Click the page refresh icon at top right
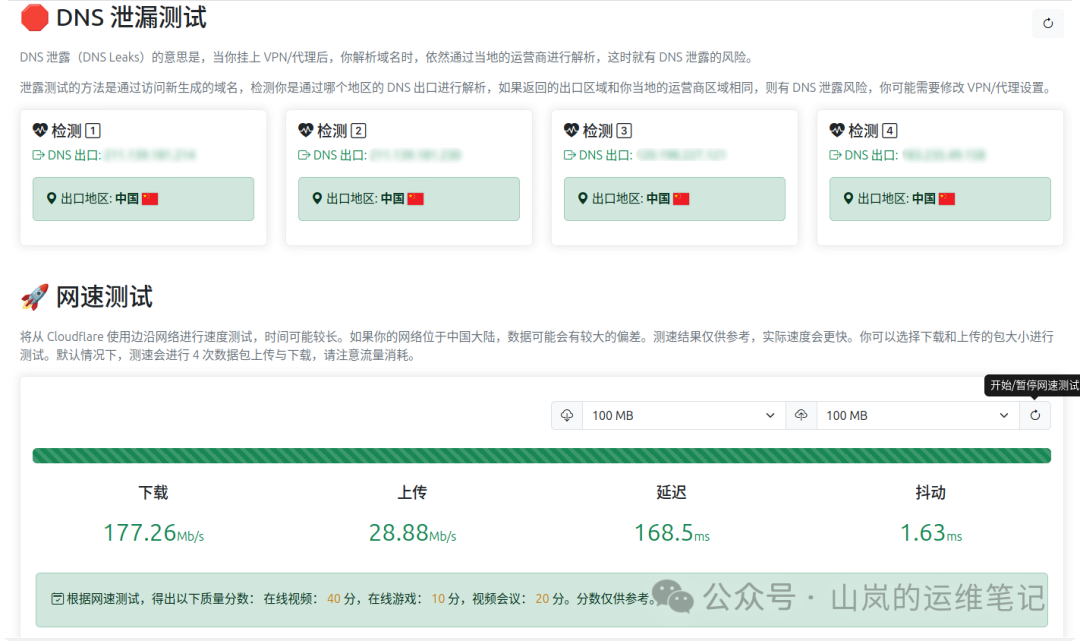The width and height of the screenshot is (1080, 641). point(1047,22)
